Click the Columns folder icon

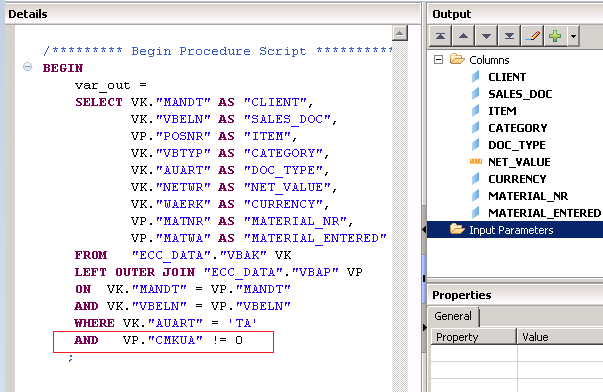(x=457, y=59)
